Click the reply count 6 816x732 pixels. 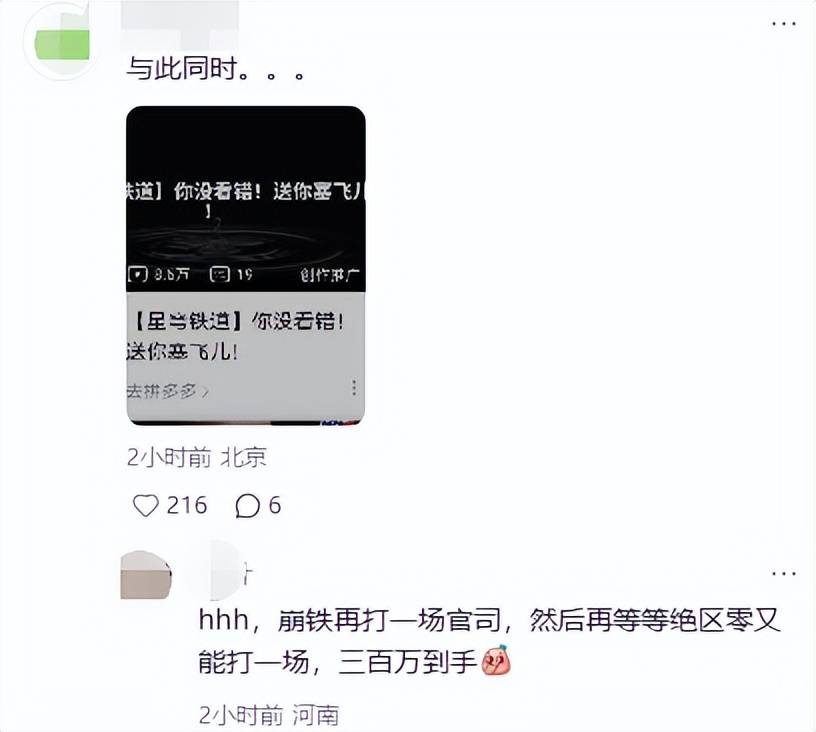pos(275,506)
